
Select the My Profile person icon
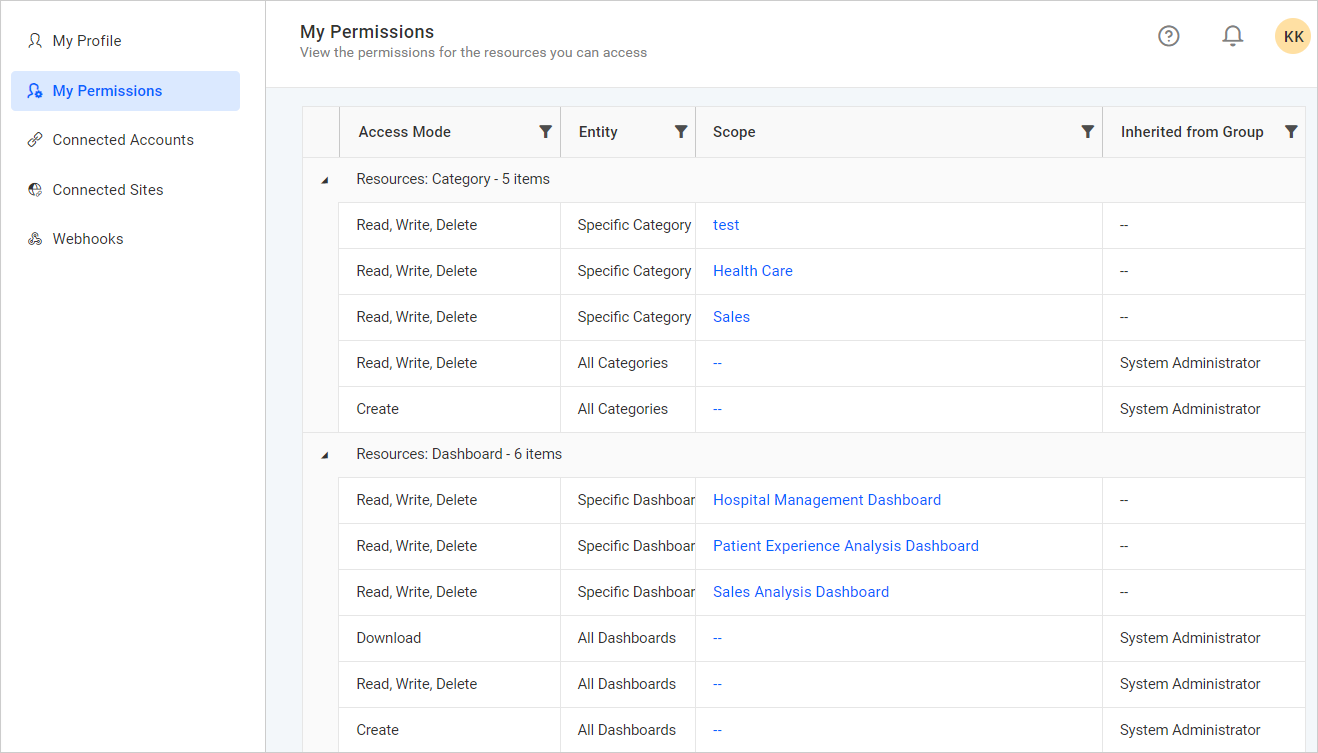(x=34, y=40)
